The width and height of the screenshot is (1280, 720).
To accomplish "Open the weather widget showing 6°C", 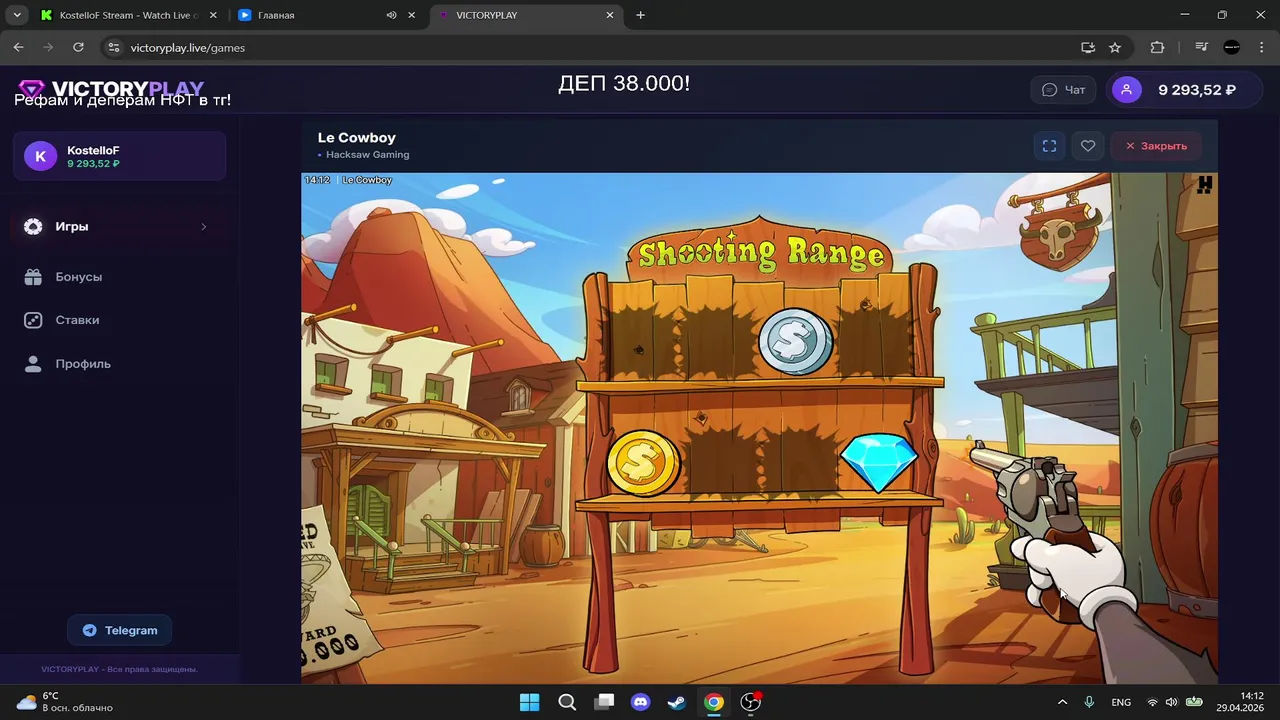I will (x=65, y=702).
